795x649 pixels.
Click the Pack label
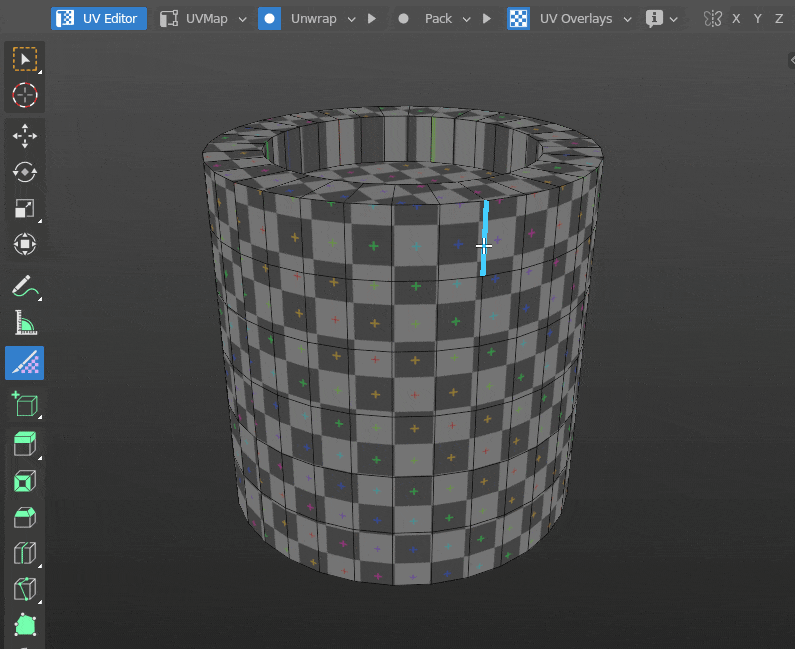438,19
